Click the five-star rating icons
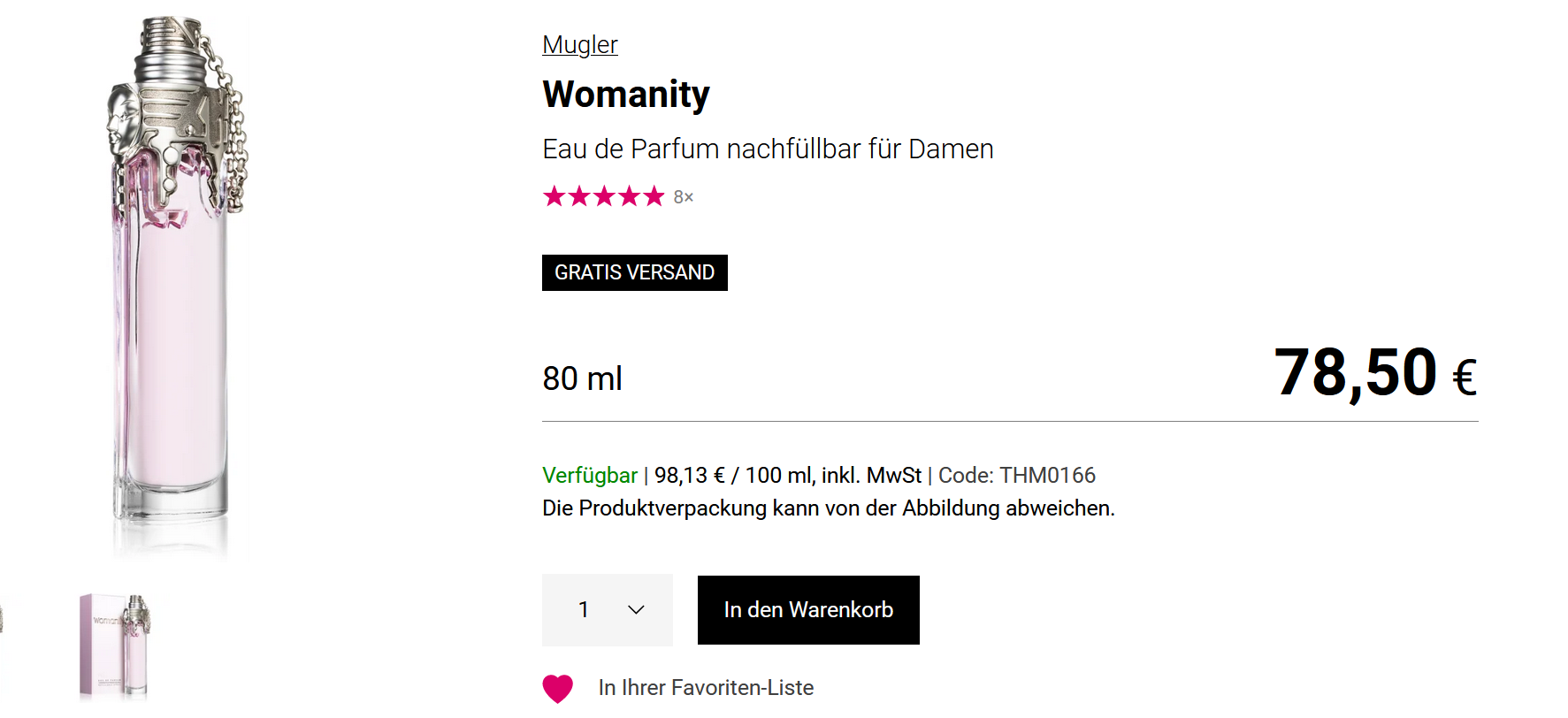The image size is (1568, 718). click(603, 196)
